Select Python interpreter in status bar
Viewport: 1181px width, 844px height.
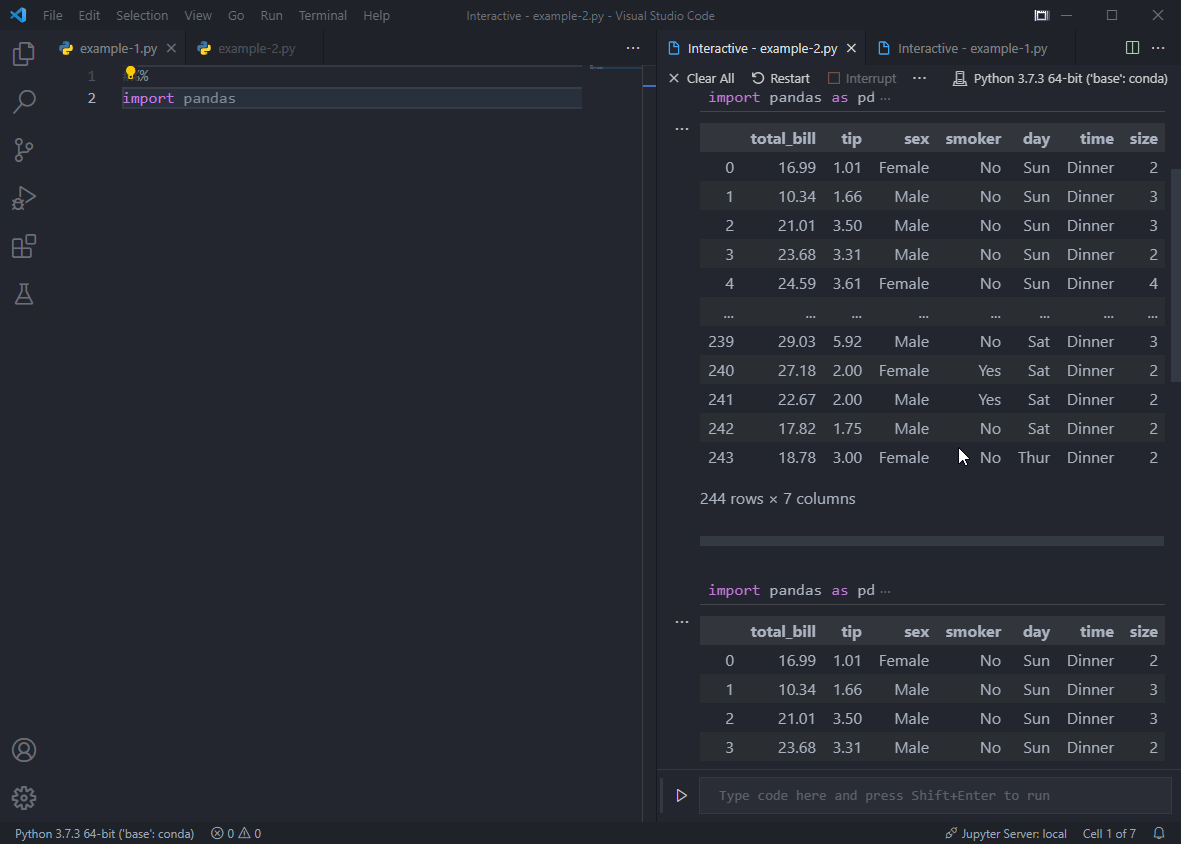pos(105,833)
